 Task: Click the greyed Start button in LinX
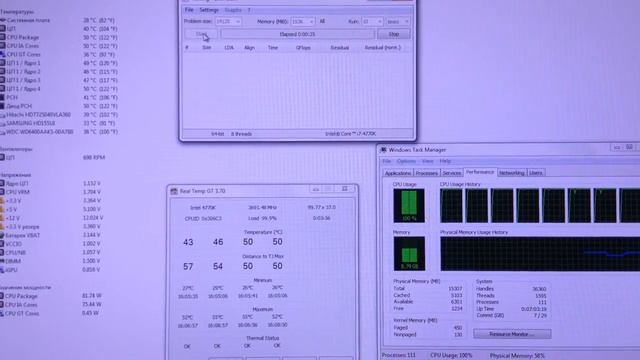[x=201, y=34]
